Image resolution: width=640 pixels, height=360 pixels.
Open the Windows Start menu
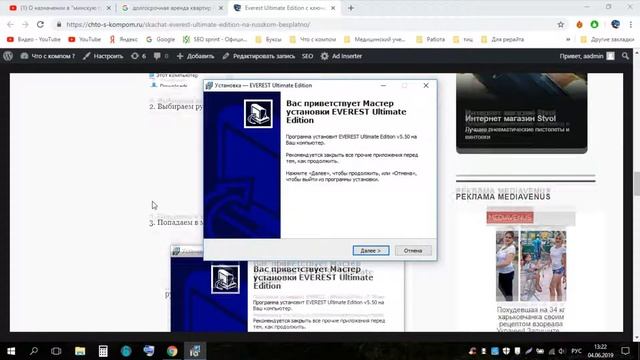tap(11, 351)
